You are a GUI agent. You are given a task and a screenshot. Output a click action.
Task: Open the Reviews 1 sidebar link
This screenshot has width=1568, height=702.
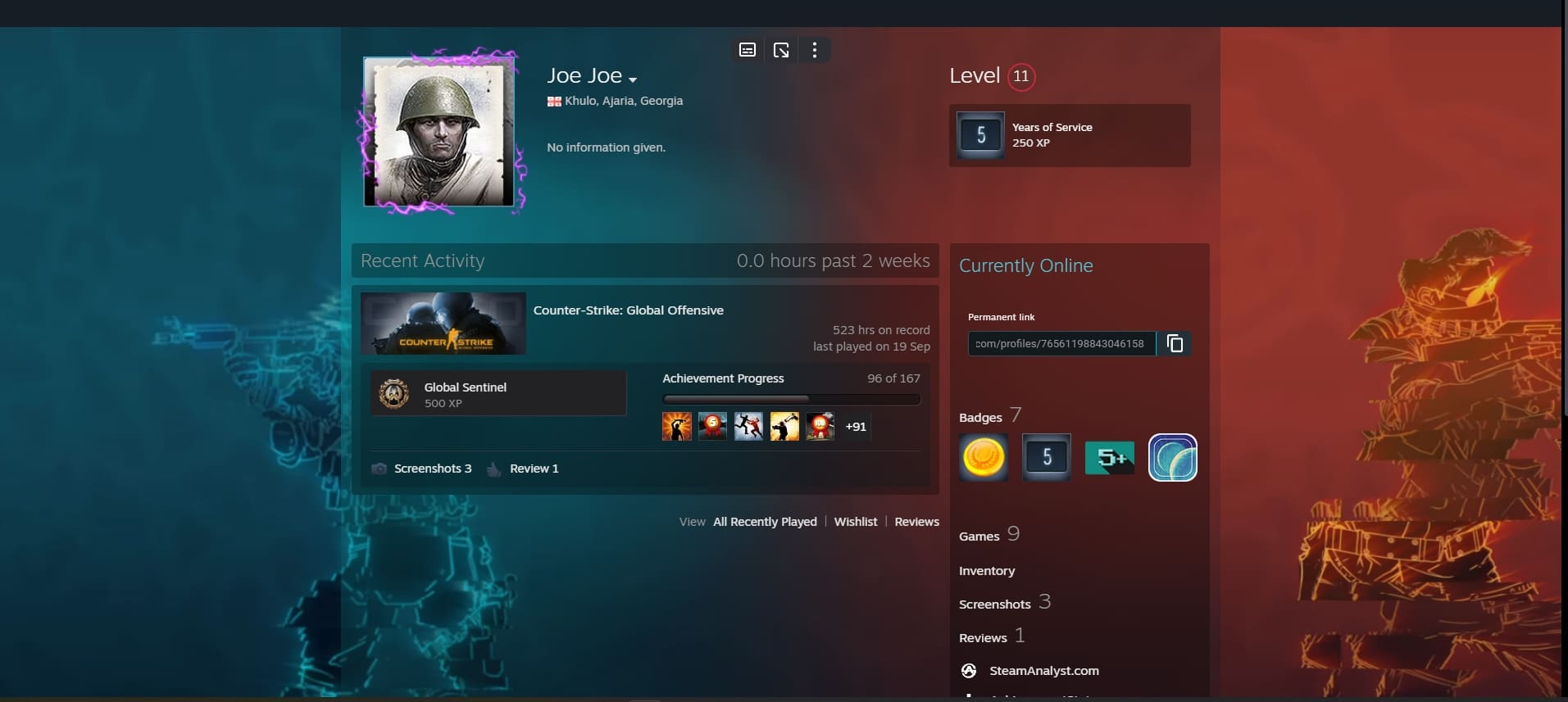click(992, 636)
